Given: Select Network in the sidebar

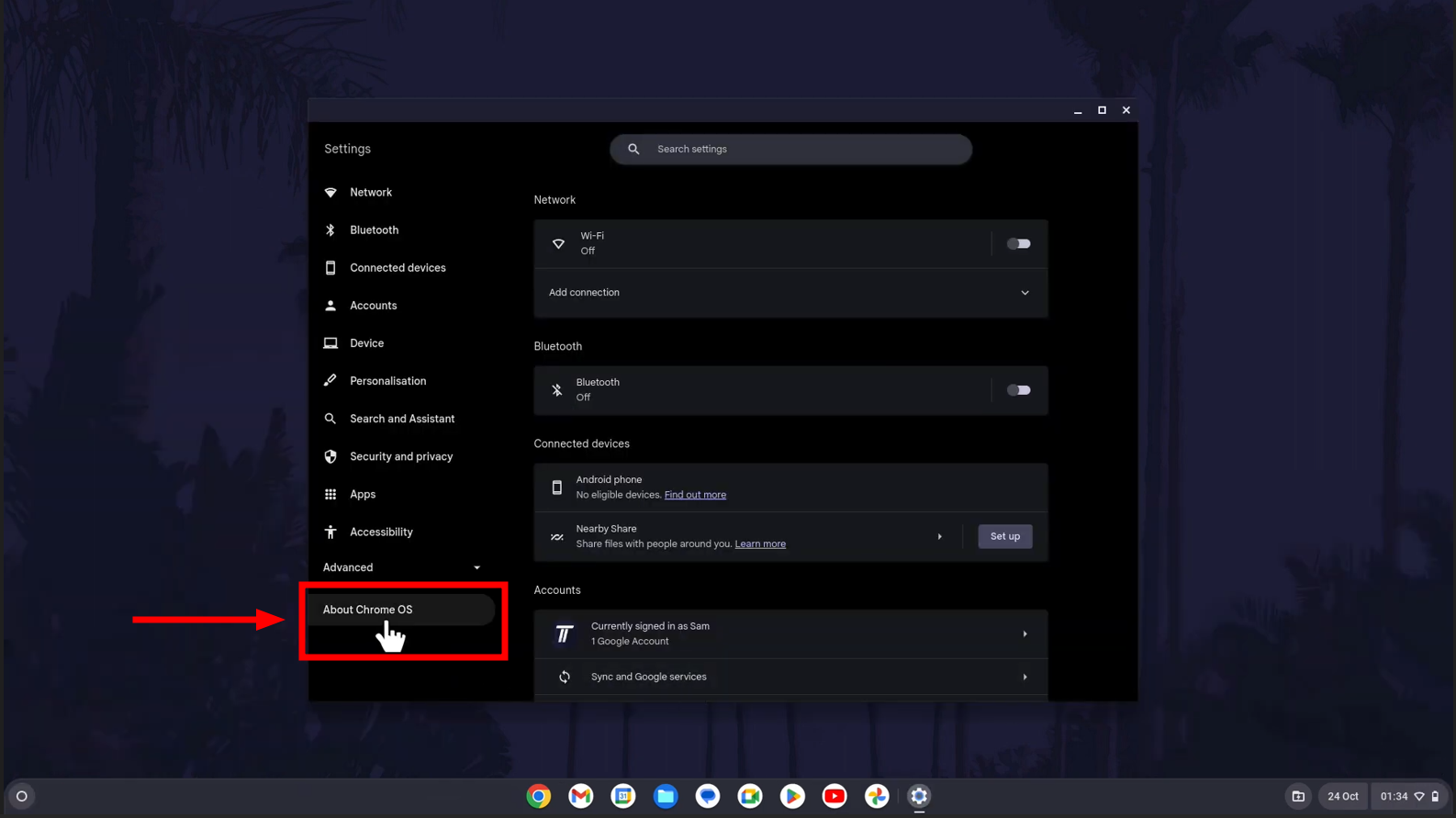Looking at the screenshot, I should (x=401, y=192).
